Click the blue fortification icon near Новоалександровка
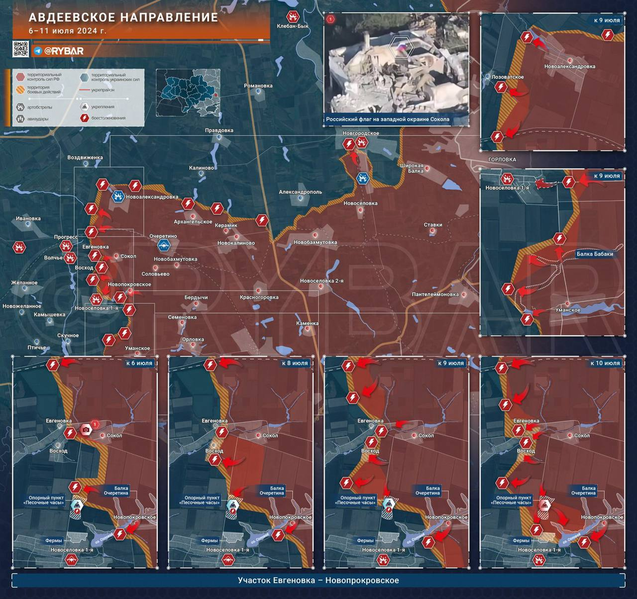 point(118,197)
